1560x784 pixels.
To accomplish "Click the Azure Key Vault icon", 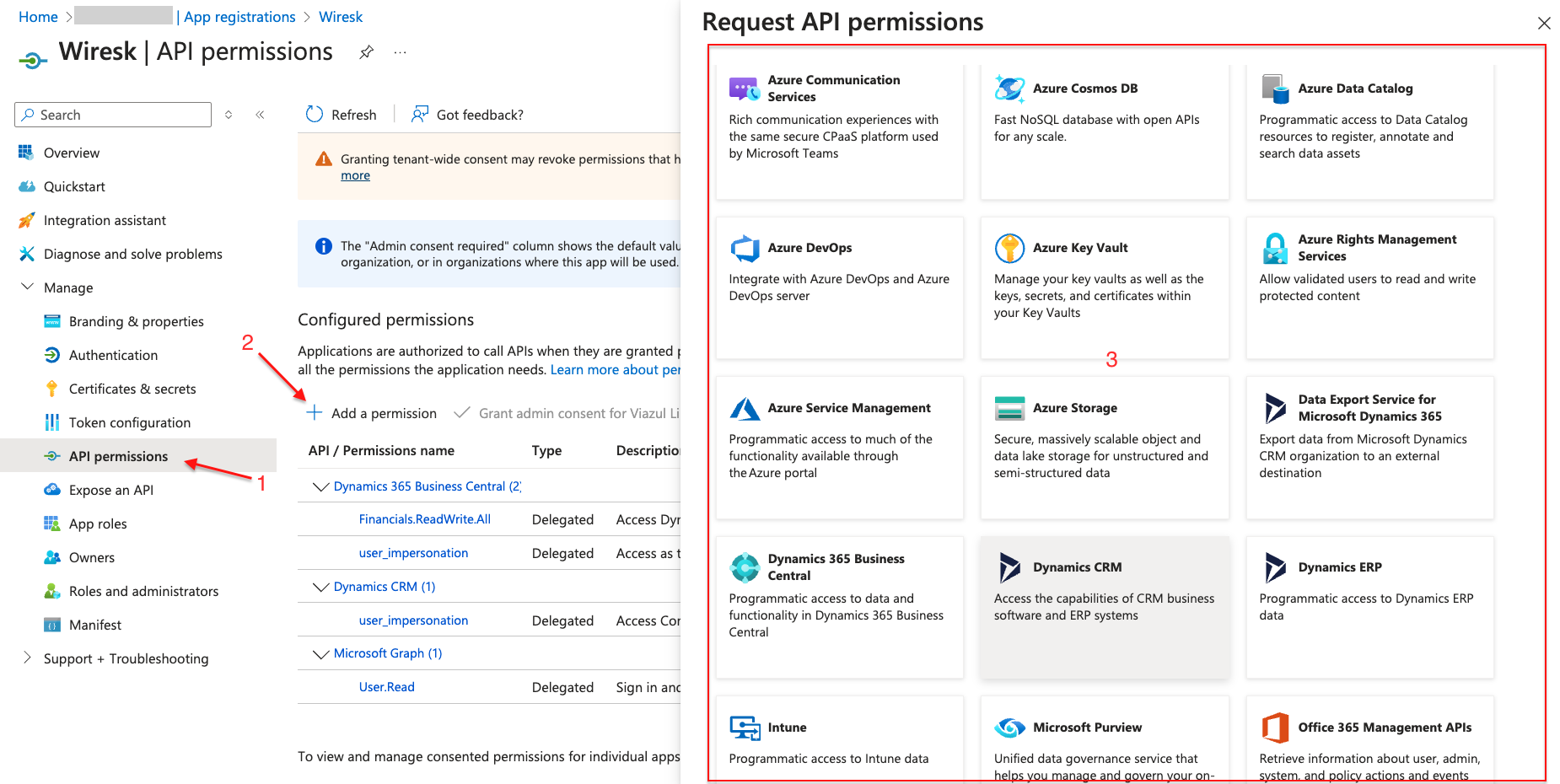I will tap(1009, 248).
